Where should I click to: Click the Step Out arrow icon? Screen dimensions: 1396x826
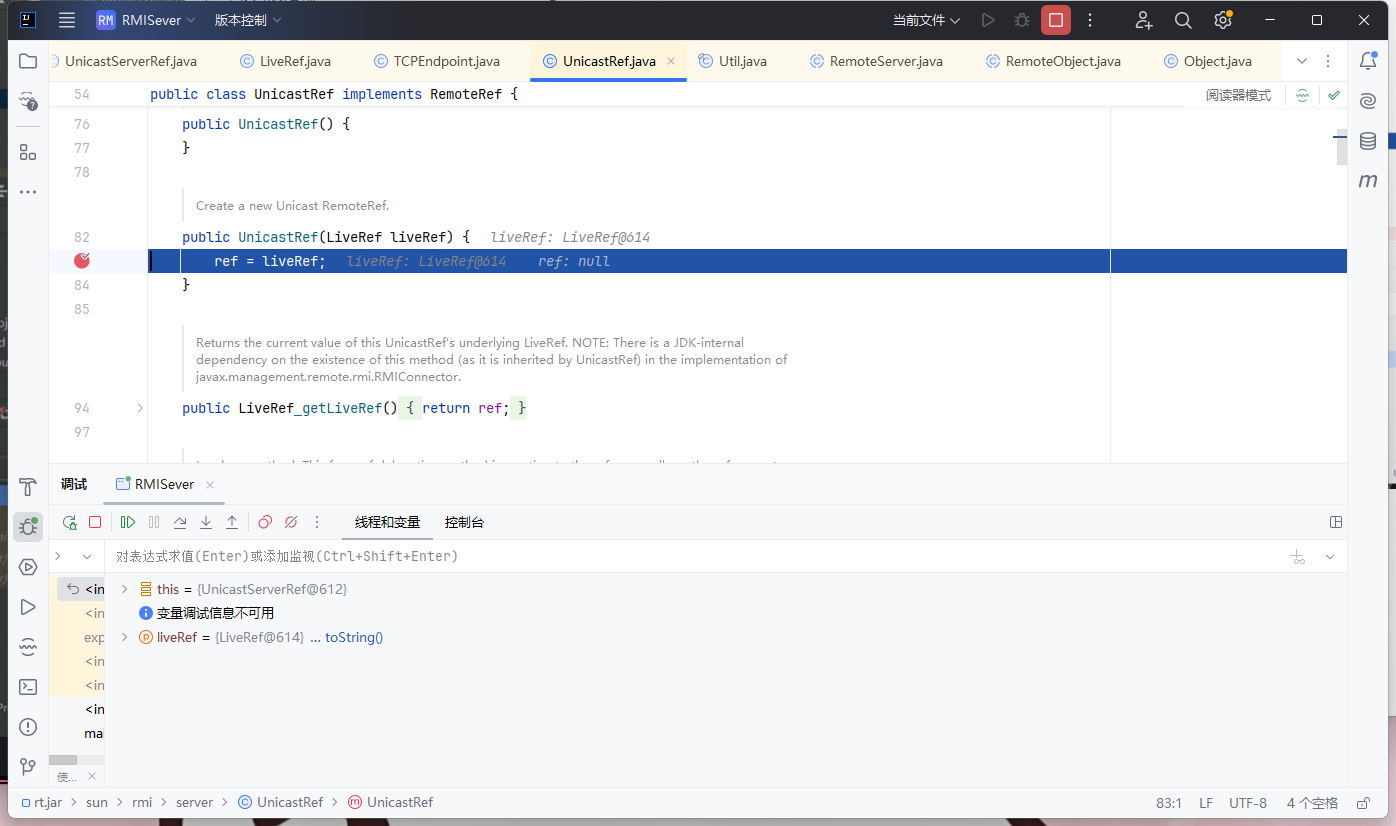[x=232, y=522]
